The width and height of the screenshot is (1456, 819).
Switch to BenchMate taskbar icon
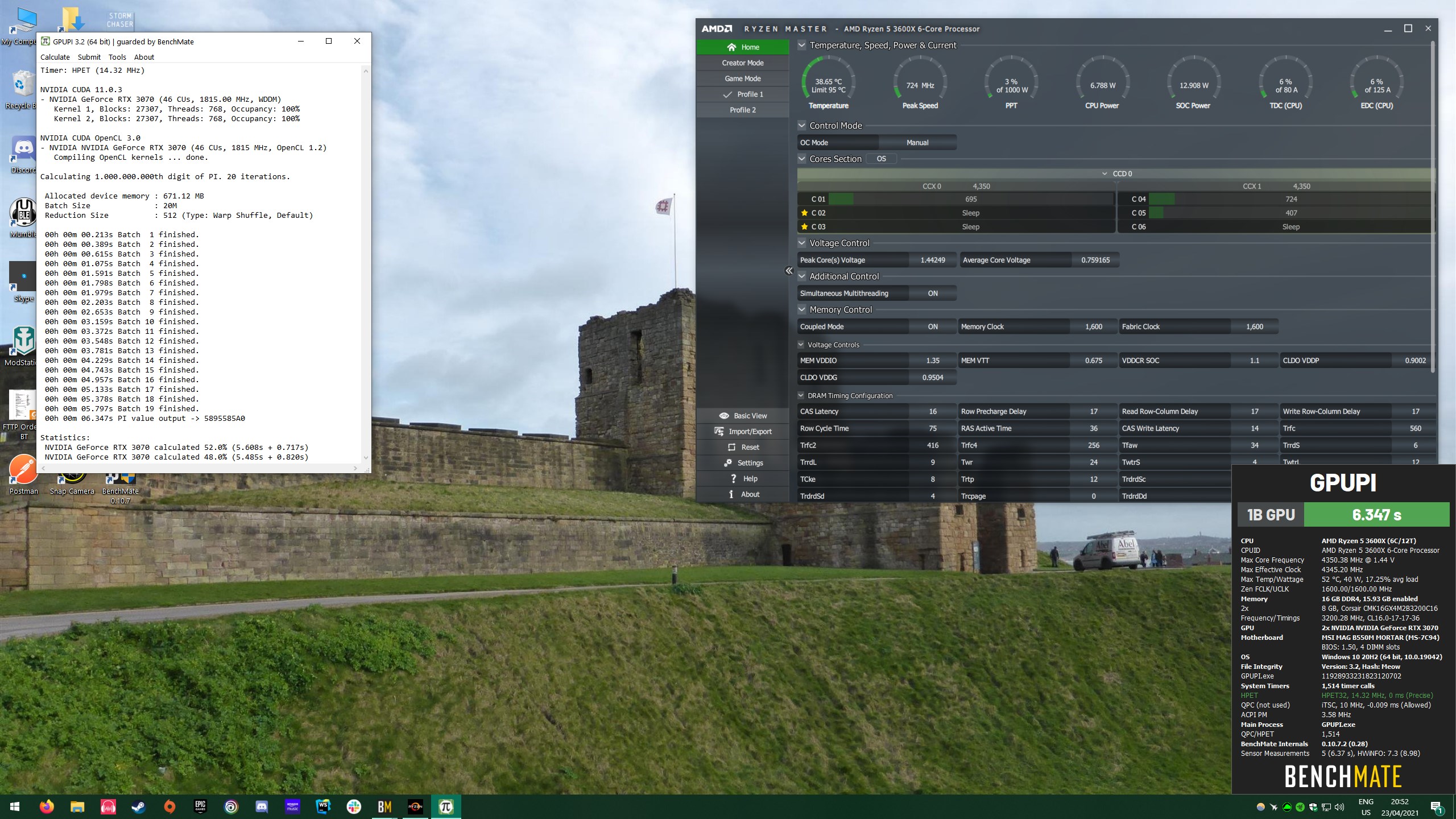pyautogui.click(x=384, y=806)
